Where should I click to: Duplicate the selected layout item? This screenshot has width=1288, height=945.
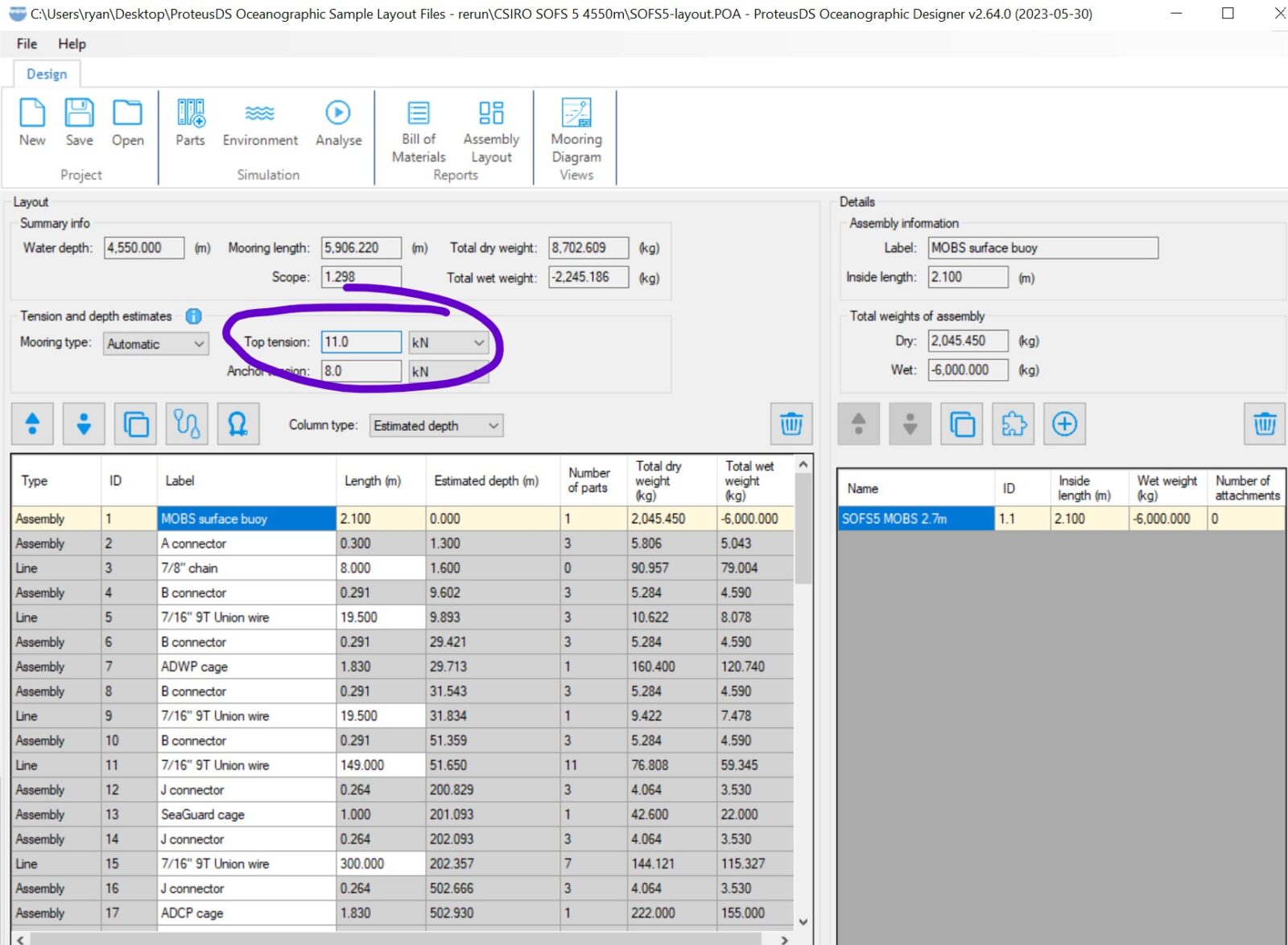pyautogui.click(x=135, y=423)
